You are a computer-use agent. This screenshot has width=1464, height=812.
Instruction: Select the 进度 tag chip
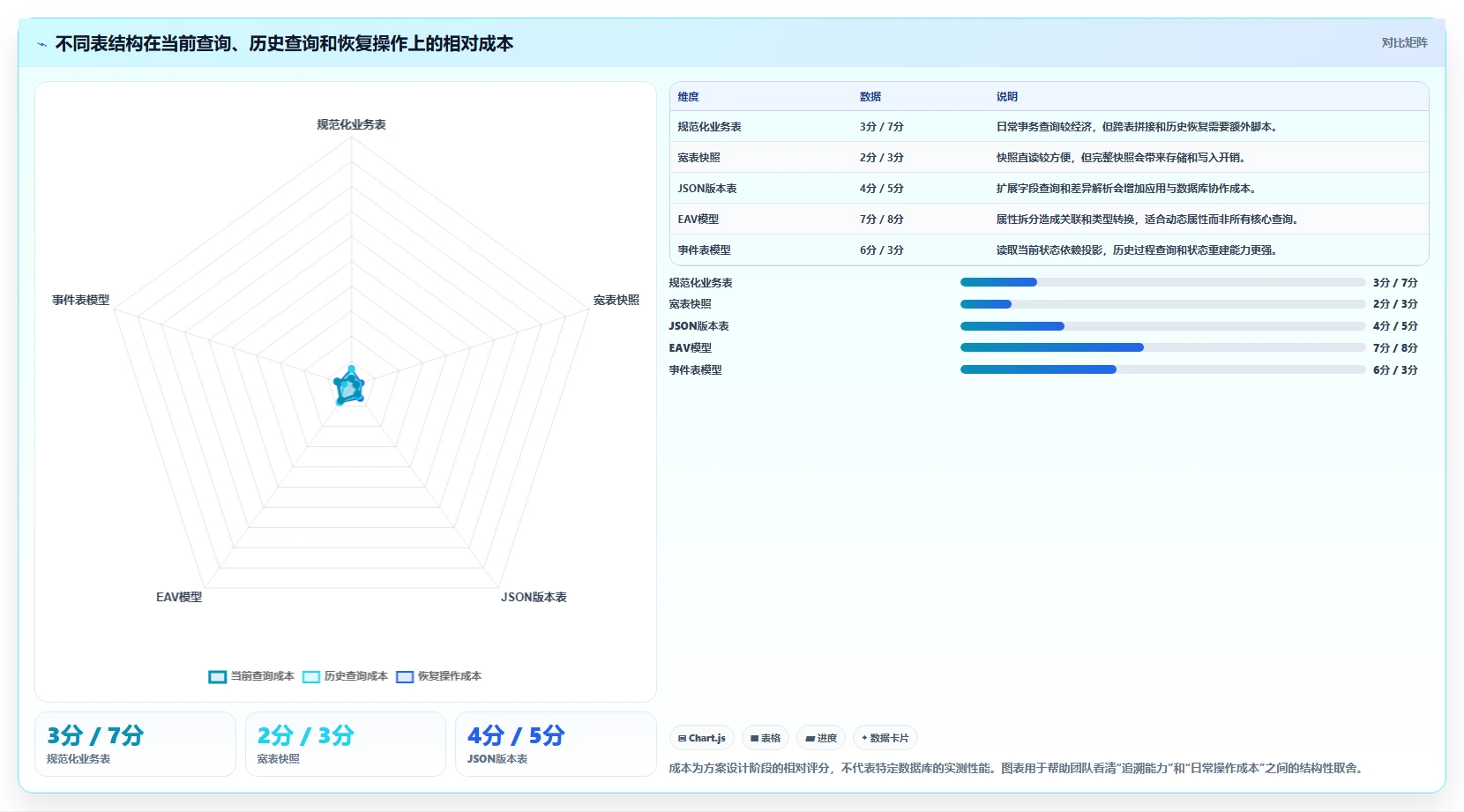tap(821, 738)
